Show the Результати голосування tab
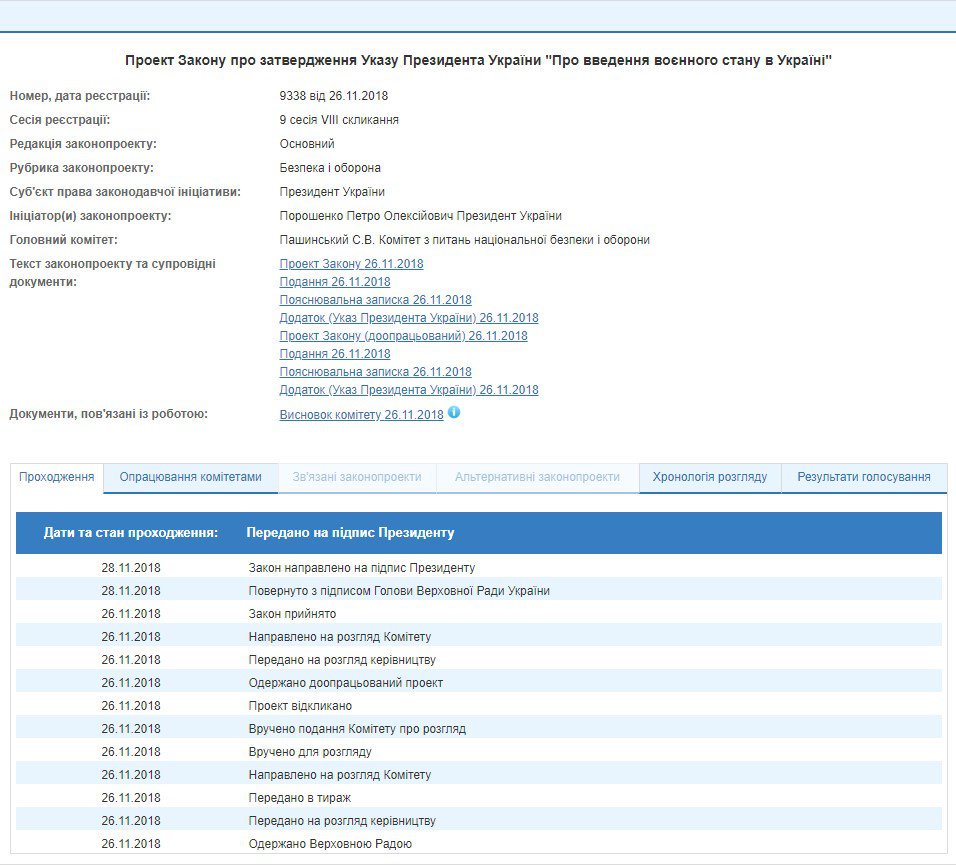Image resolution: width=956 pixels, height=865 pixels. click(864, 477)
